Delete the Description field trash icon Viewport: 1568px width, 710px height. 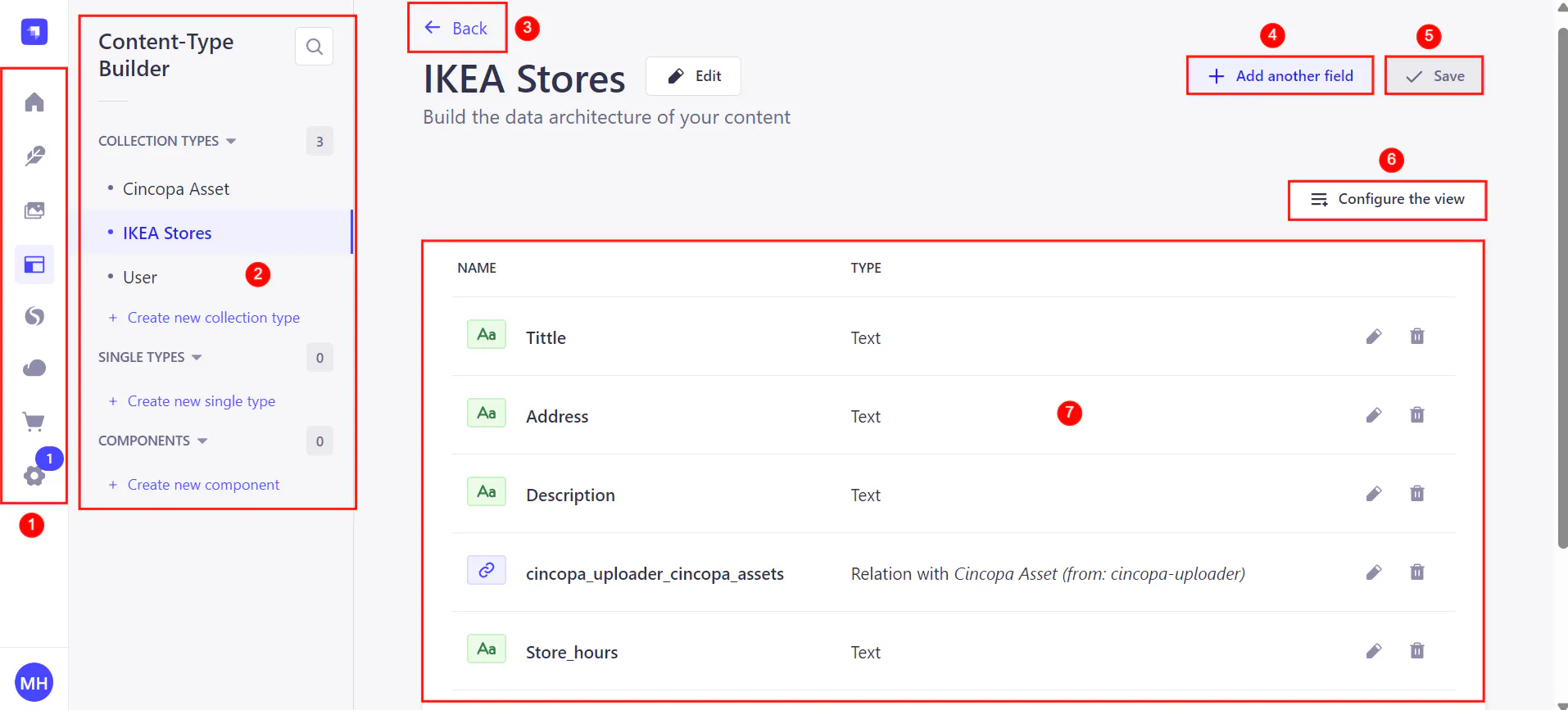pos(1417,494)
